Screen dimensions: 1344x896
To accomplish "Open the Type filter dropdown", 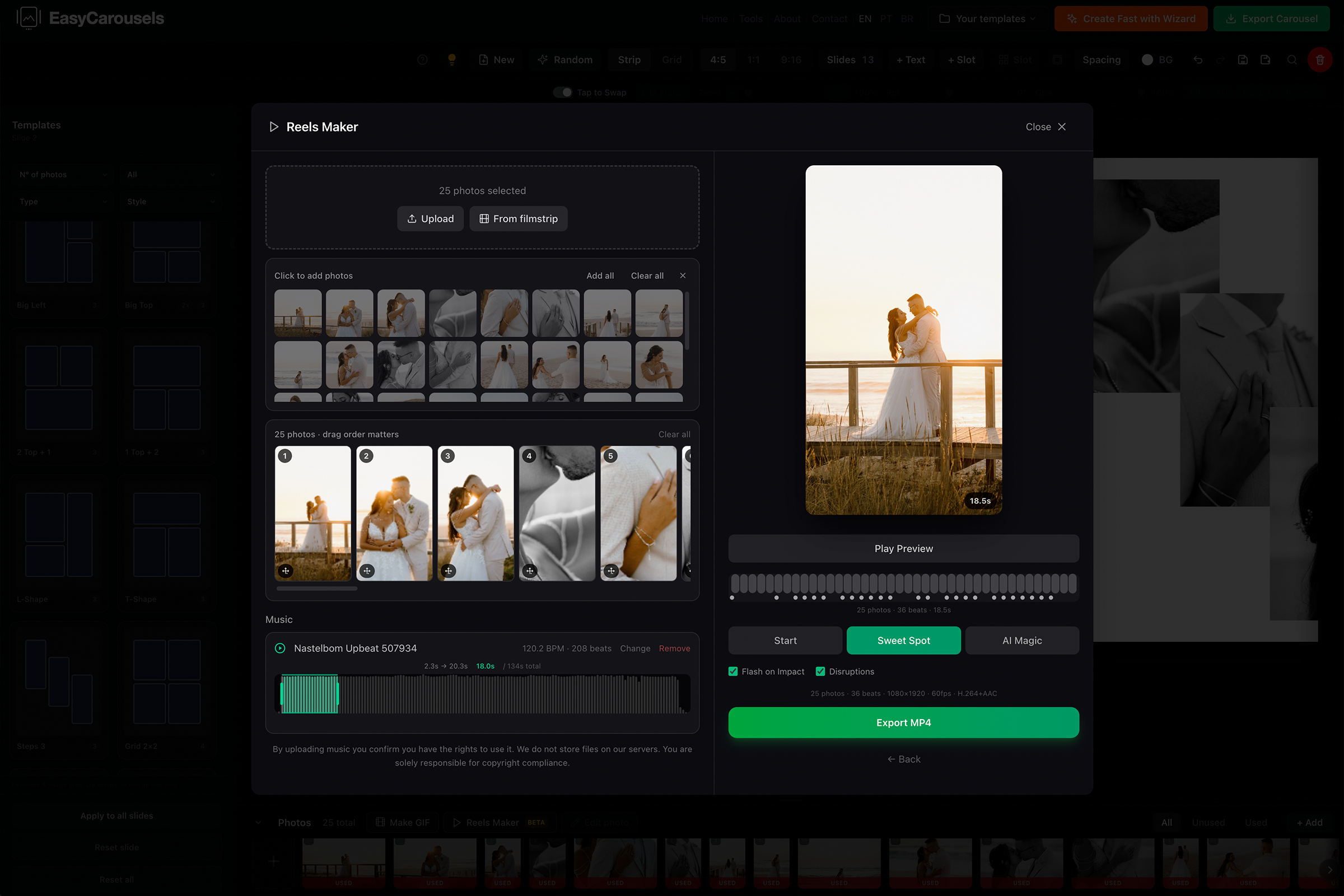I will coord(63,201).
